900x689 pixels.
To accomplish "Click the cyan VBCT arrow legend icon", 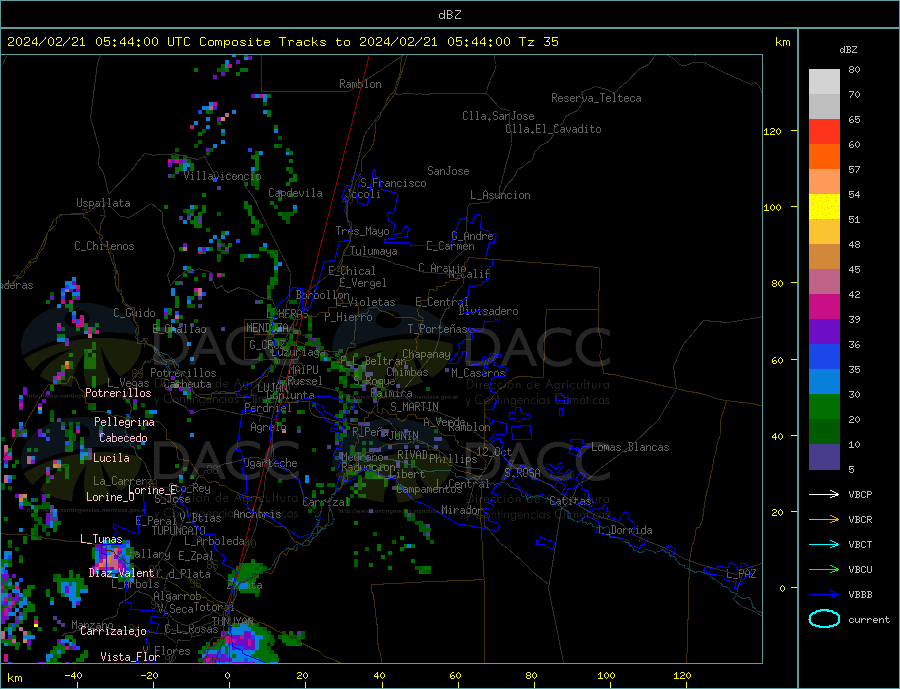I will click(824, 544).
